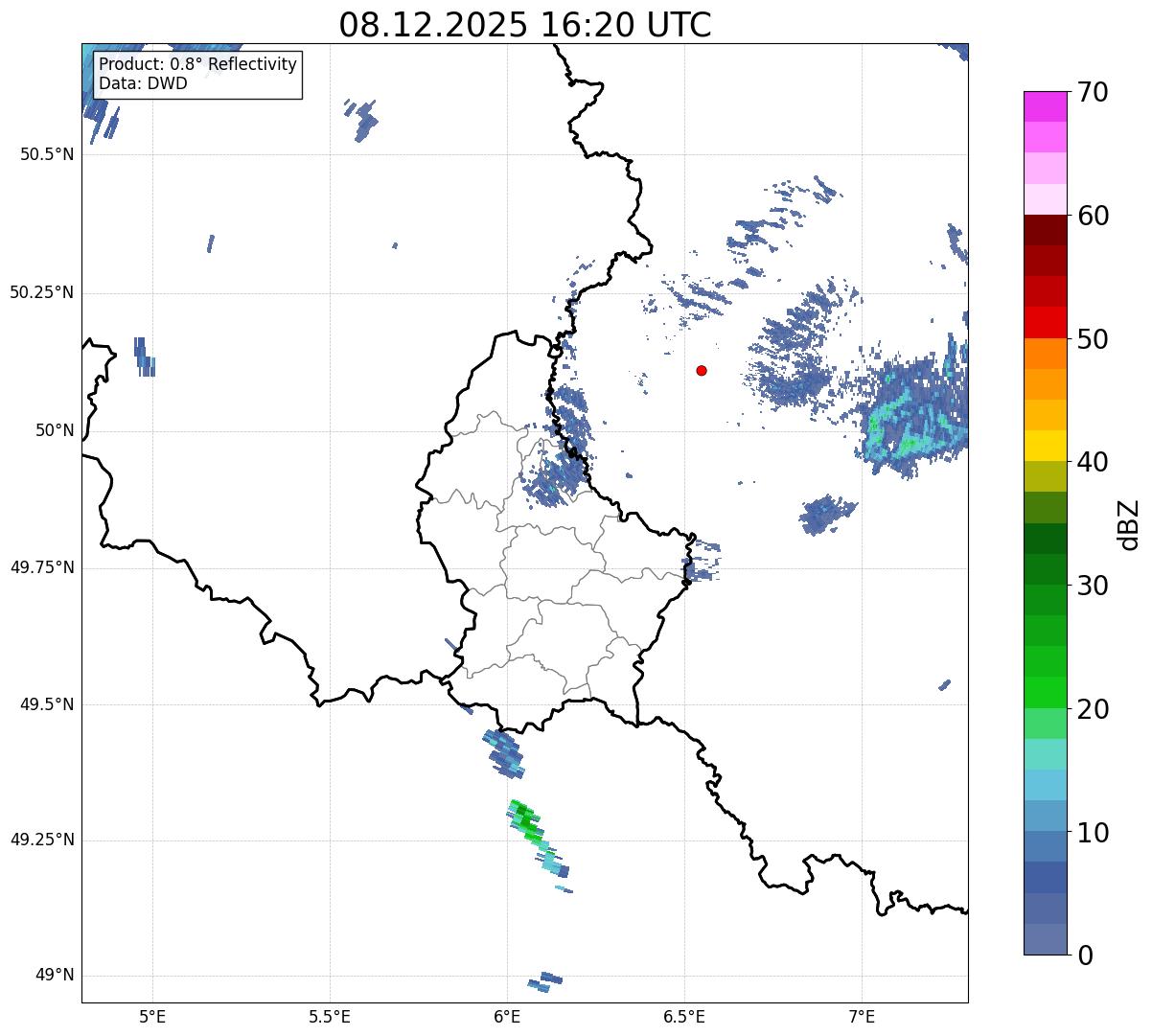Click the 49.5°N latitude label
1152x1036 pixels.
[47, 704]
